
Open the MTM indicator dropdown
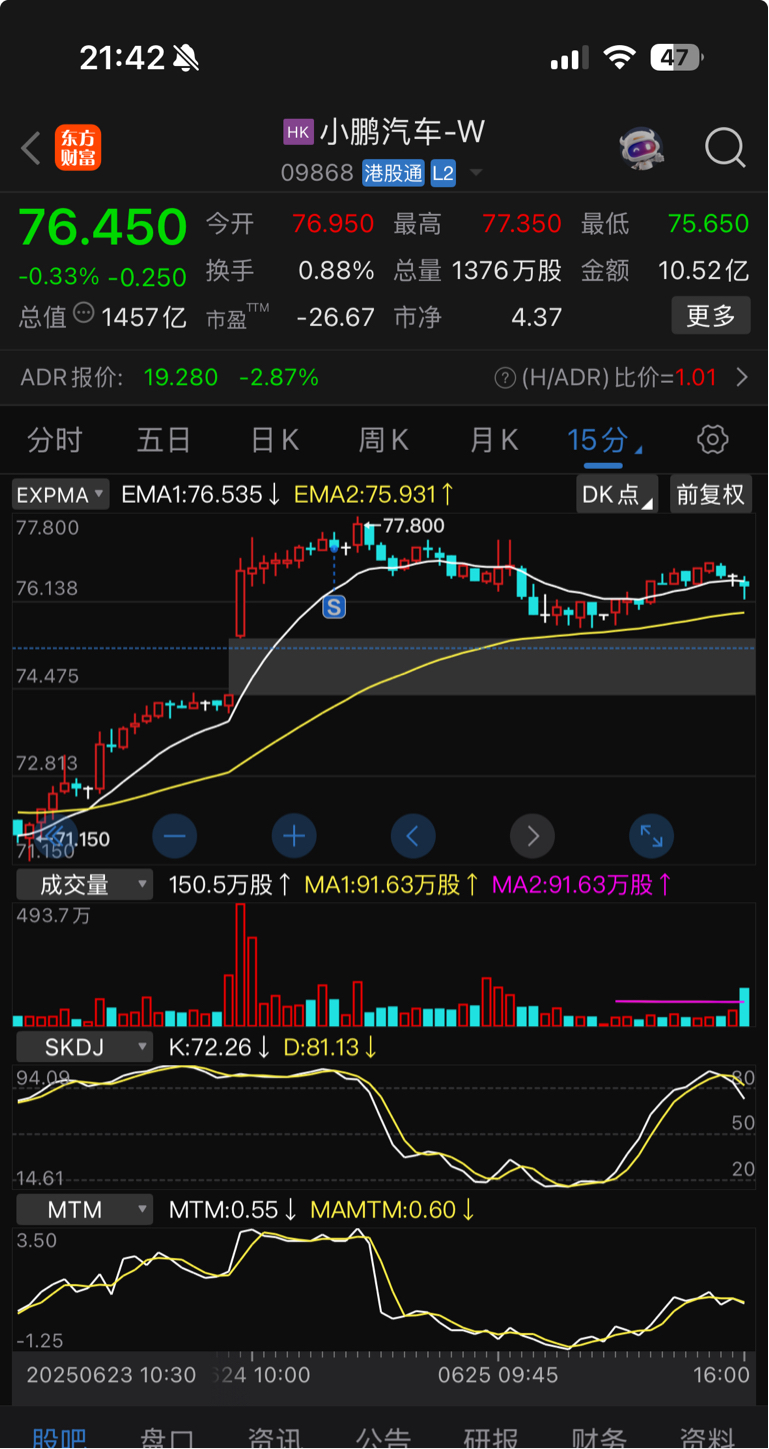84,1209
